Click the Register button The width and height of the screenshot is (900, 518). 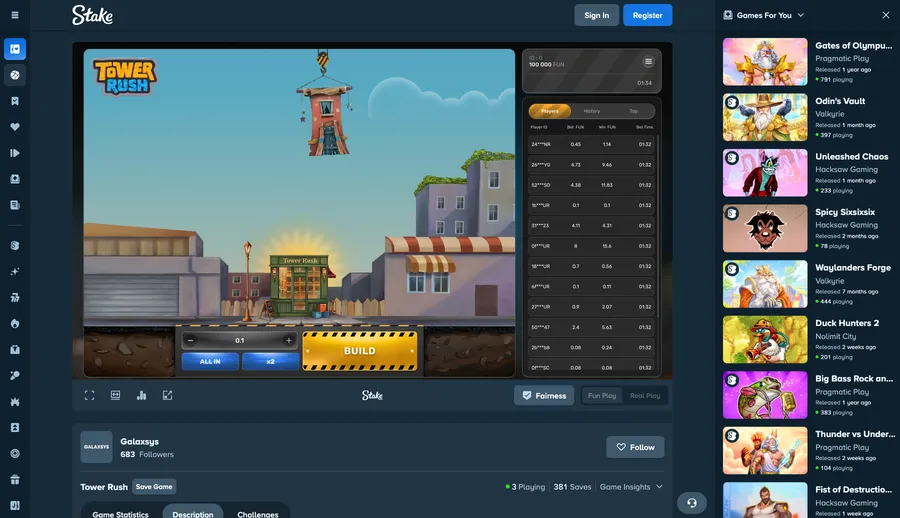647,16
